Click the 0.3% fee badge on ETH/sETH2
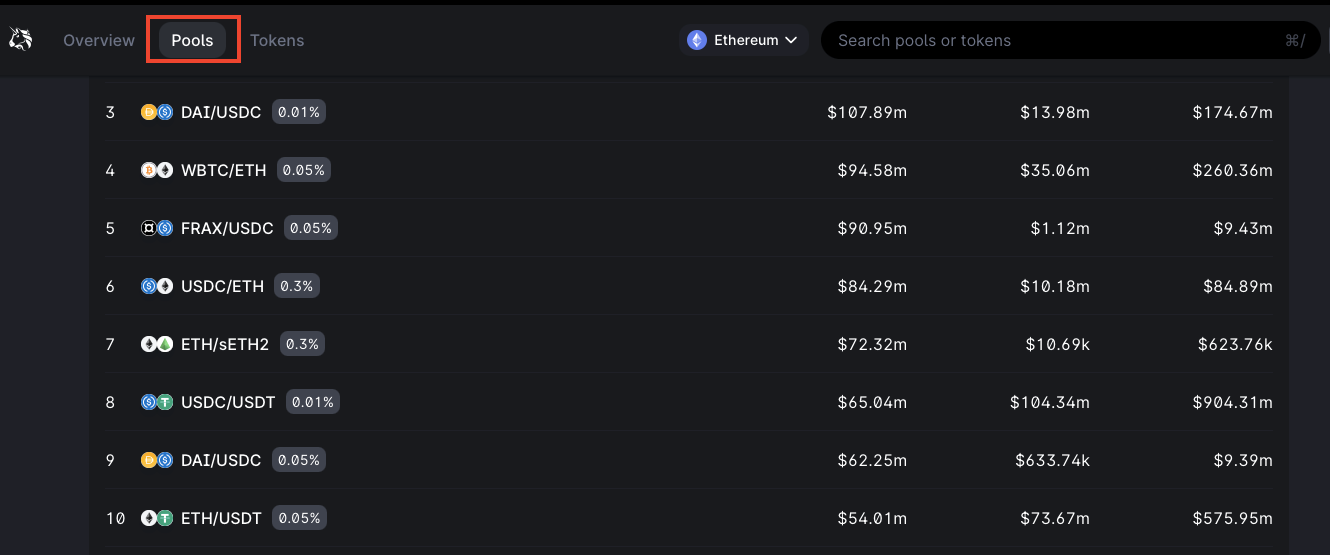 [x=302, y=345]
